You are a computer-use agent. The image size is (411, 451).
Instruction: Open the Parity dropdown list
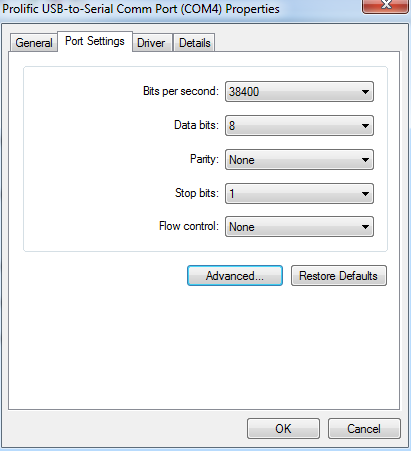click(299, 160)
